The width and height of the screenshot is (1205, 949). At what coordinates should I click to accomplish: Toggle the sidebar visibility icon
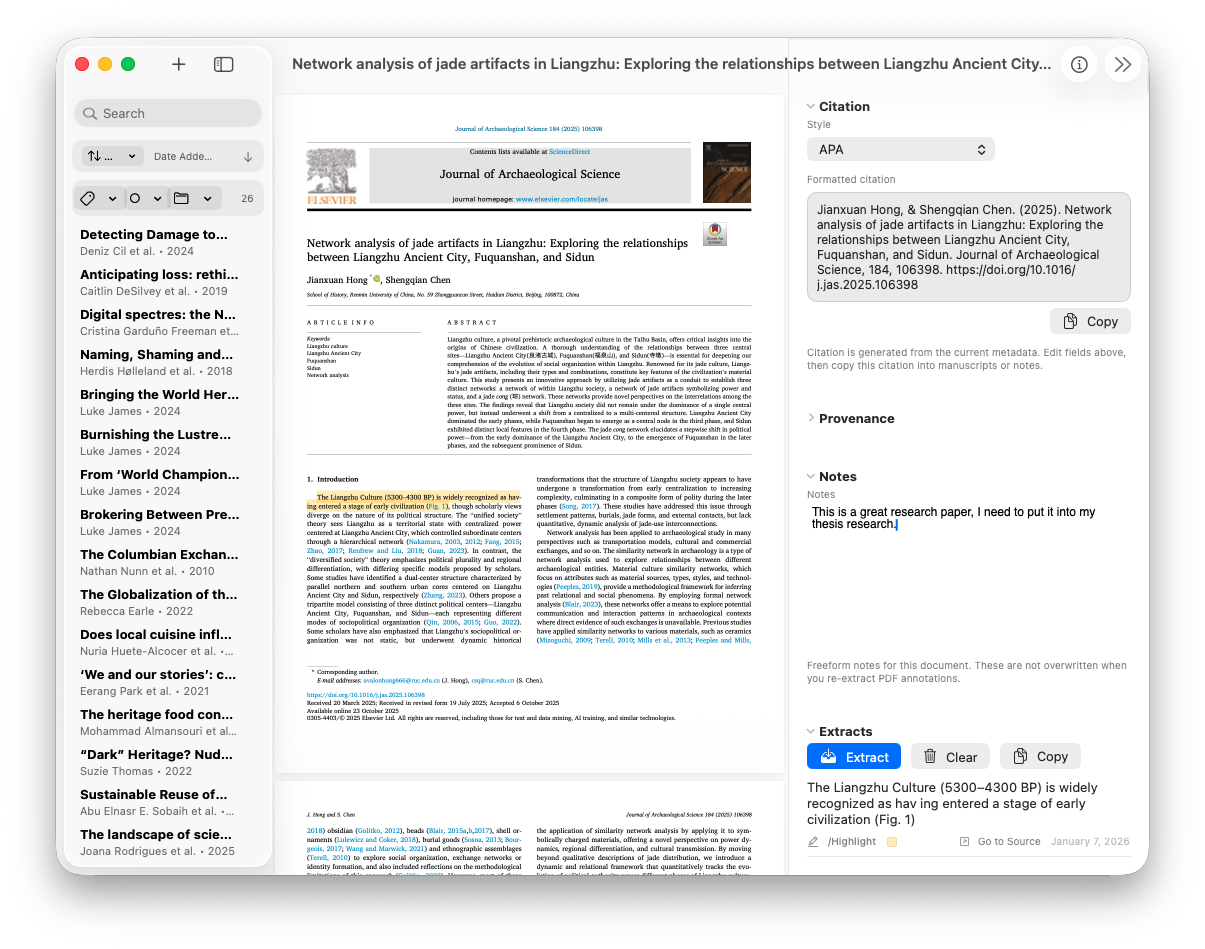(223, 64)
